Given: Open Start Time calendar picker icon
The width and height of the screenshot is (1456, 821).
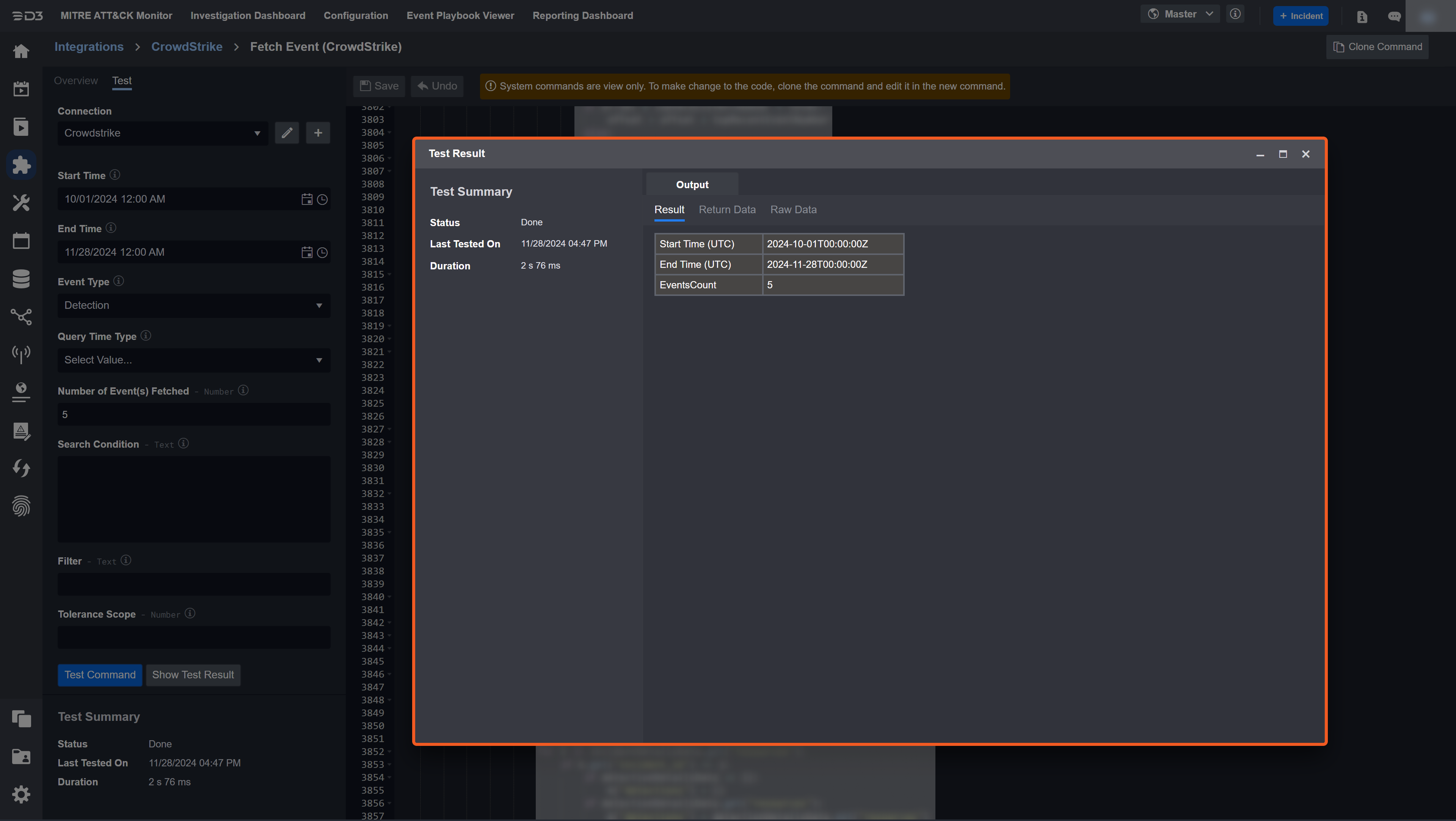Looking at the screenshot, I should coord(306,199).
